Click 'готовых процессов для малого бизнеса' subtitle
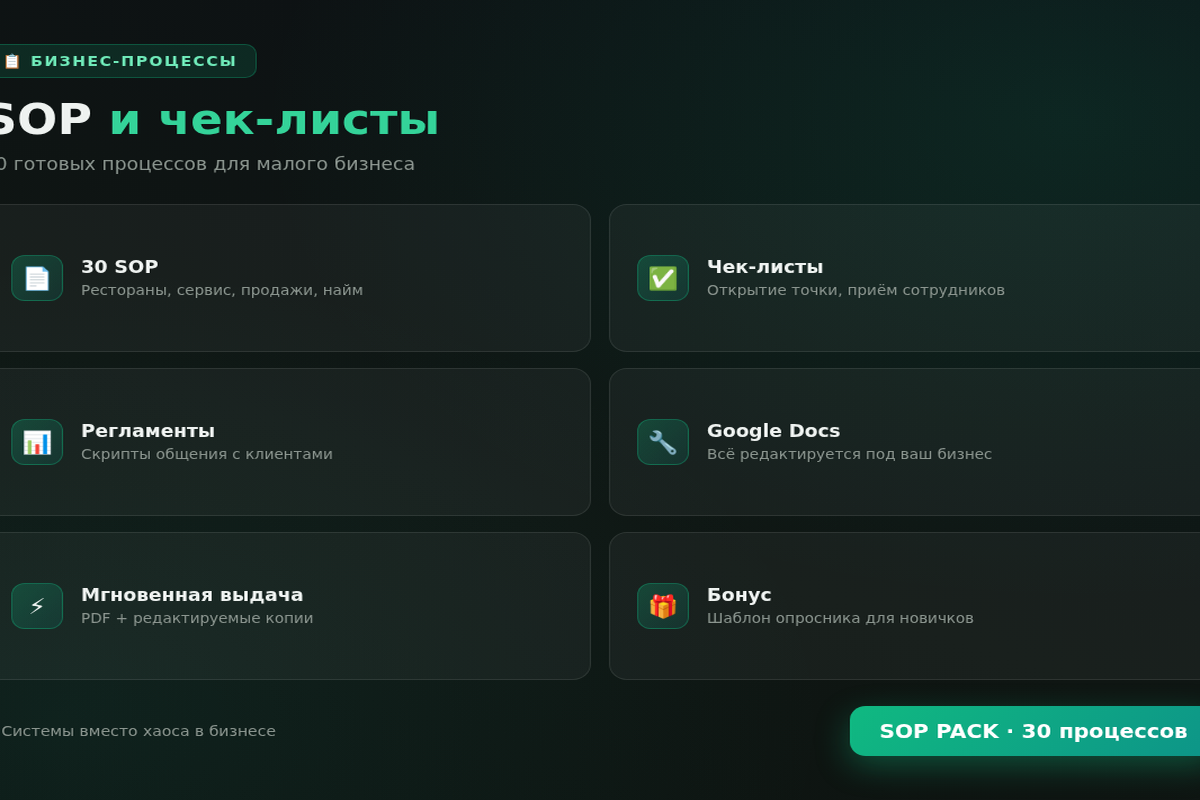Screen dimensions: 1200x800 click(214, 164)
